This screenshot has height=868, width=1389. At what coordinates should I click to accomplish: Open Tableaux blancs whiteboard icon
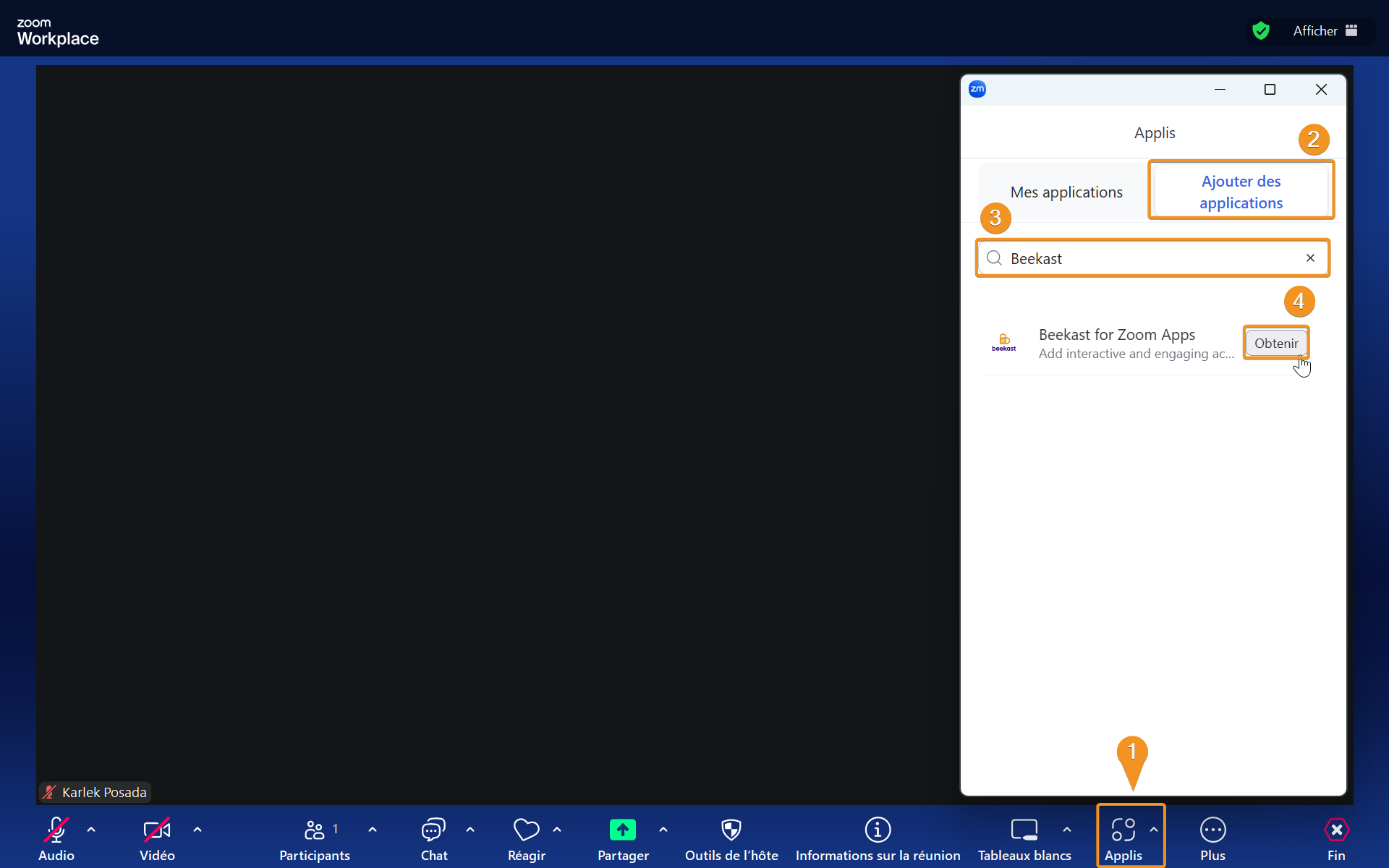click(x=1024, y=830)
